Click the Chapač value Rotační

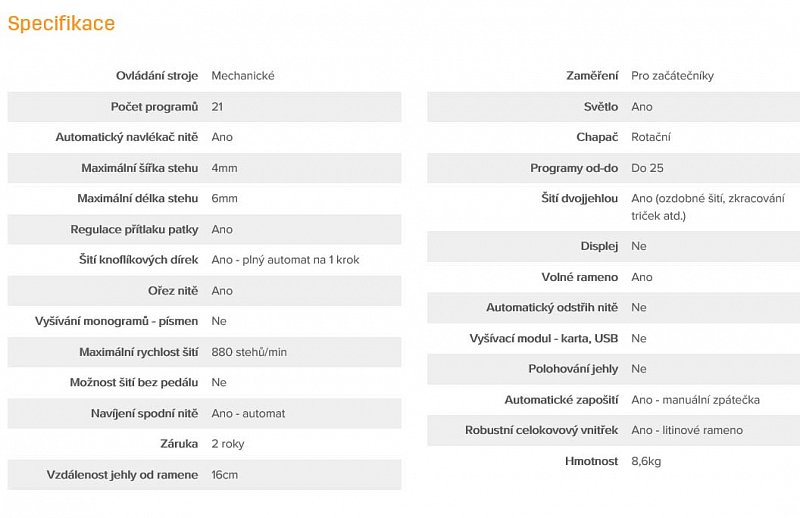(x=651, y=137)
